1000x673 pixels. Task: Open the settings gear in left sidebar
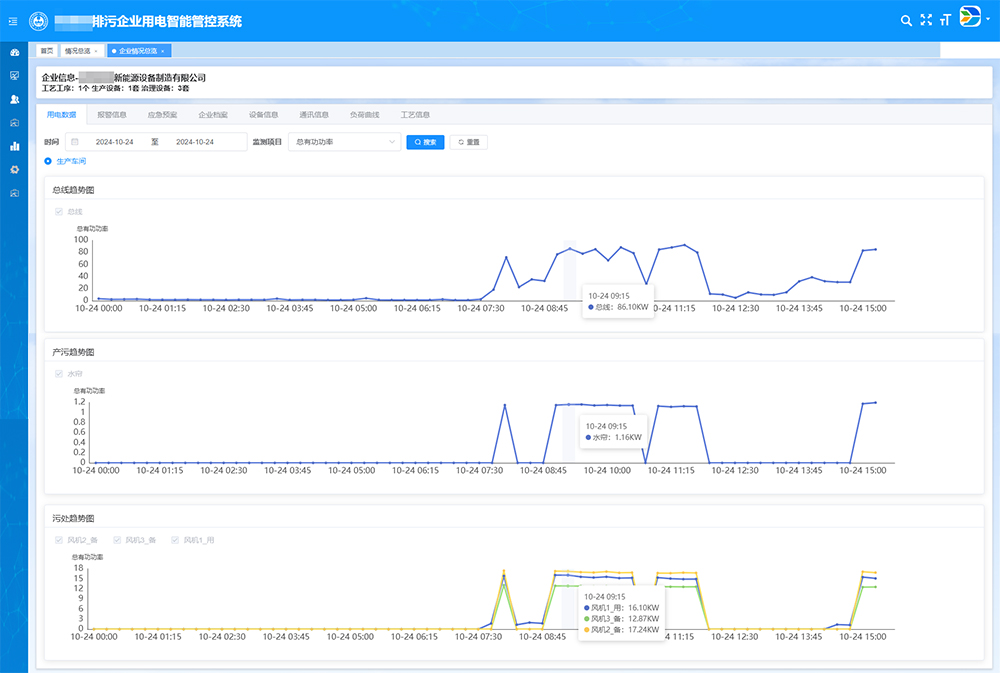(x=14, y=169)
